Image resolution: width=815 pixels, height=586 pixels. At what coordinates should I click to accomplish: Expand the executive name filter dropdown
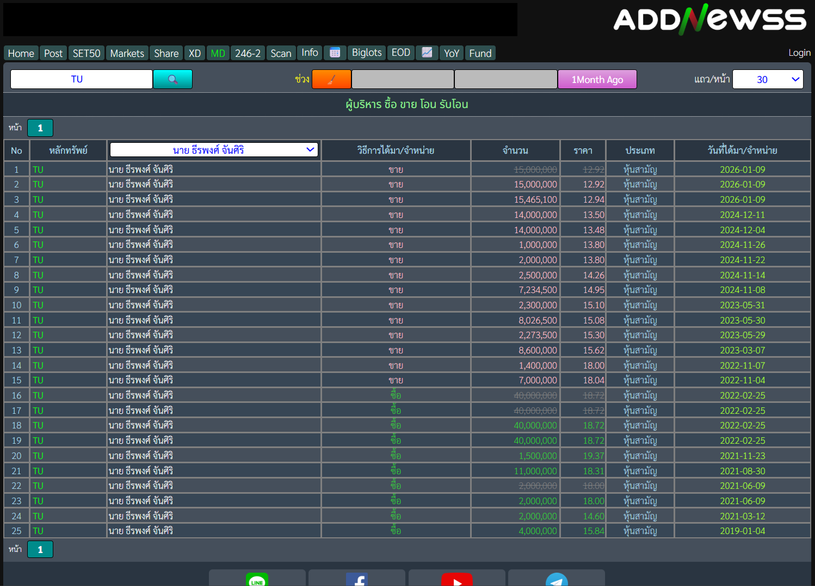tap(214, 150)
